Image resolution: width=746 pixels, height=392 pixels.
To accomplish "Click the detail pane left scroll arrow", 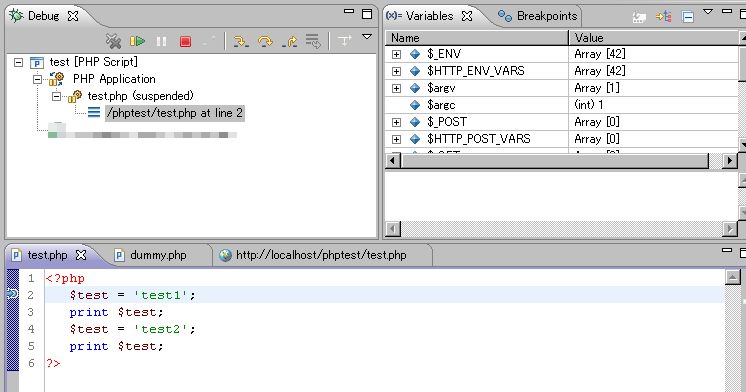I will tap(393, 229).
